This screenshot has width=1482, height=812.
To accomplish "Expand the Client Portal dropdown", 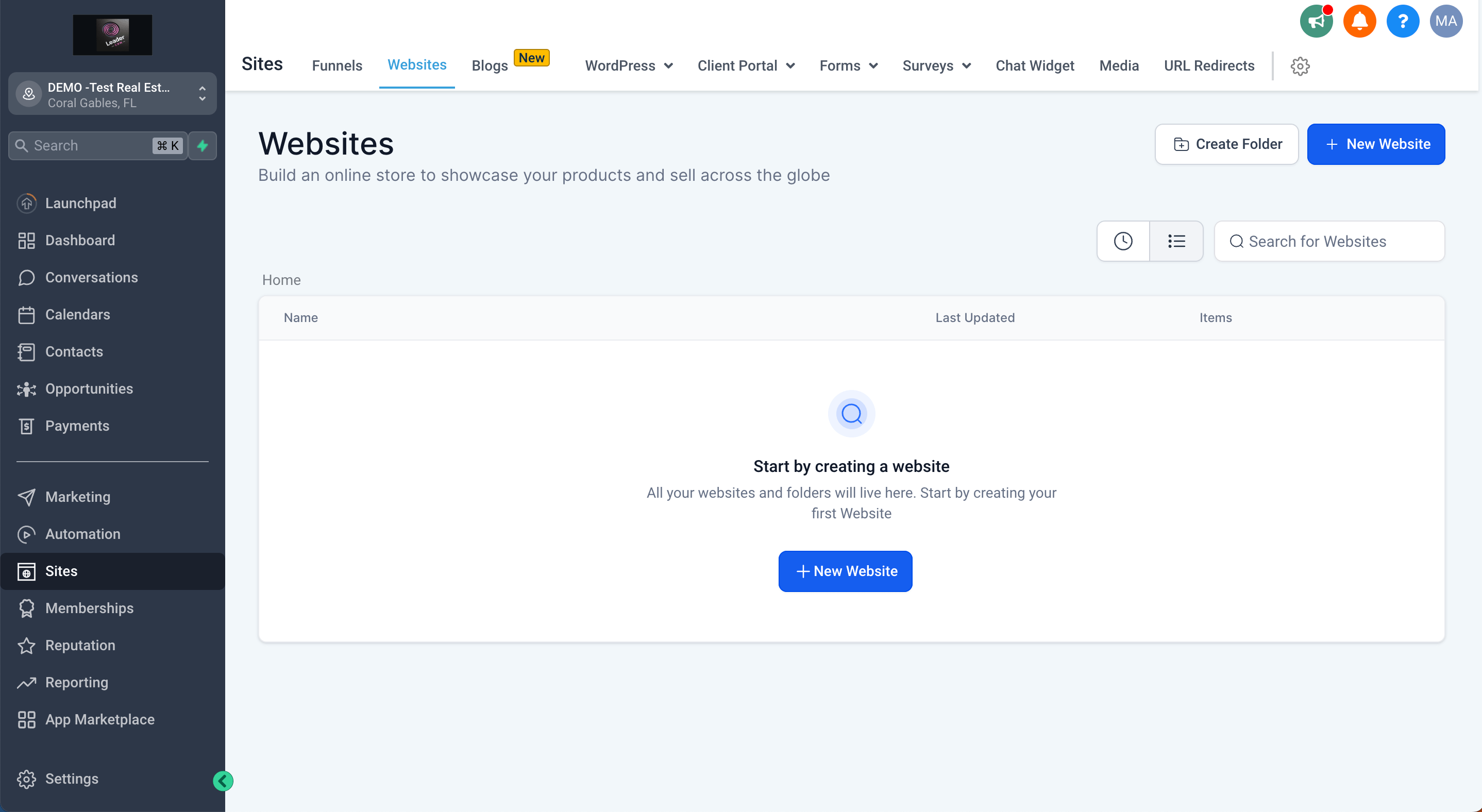I will [x=746, y=66].
